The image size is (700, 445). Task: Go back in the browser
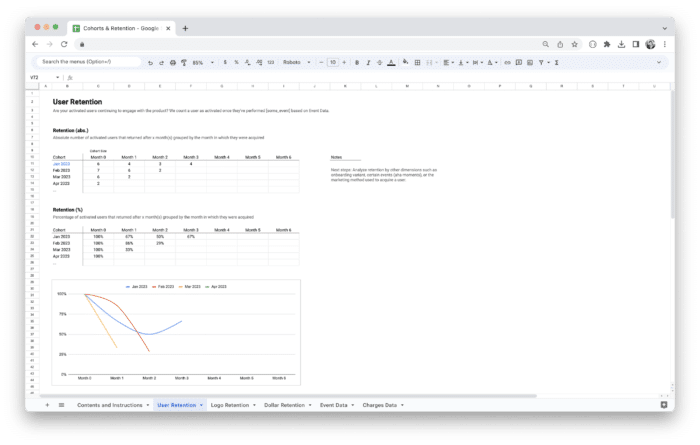coord(35,44)
